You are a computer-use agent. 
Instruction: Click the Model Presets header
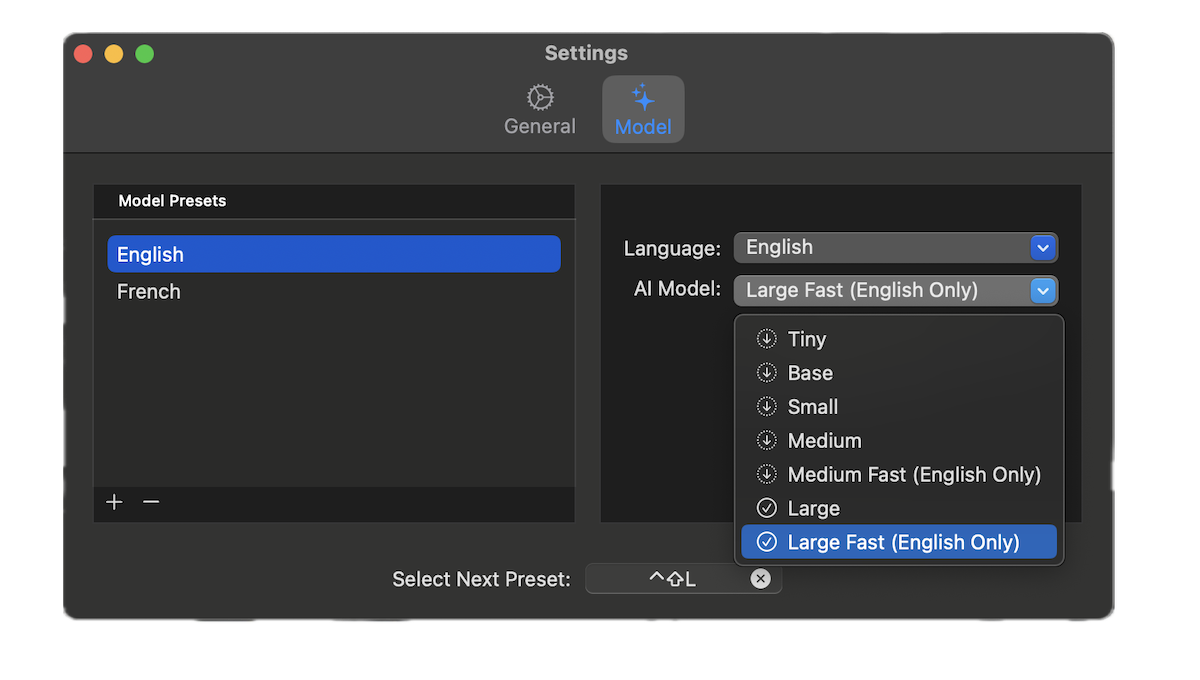click(334, 201)
